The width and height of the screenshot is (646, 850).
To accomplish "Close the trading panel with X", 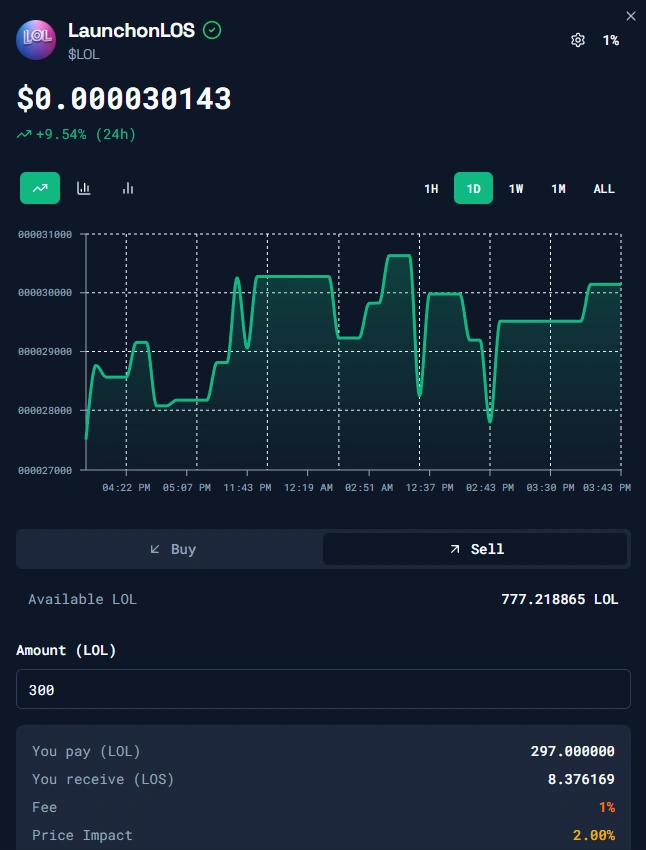I will [x=630, y=15].
